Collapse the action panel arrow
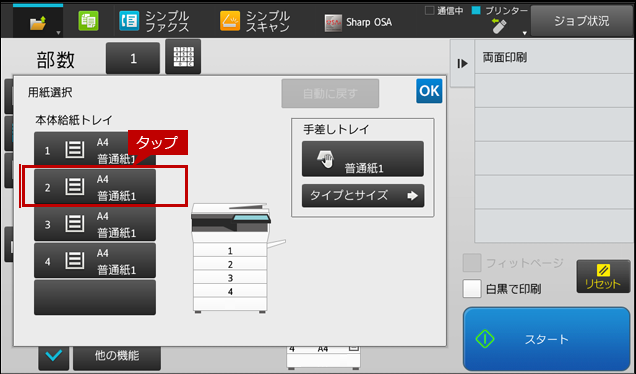 click(x=462, y=64)
